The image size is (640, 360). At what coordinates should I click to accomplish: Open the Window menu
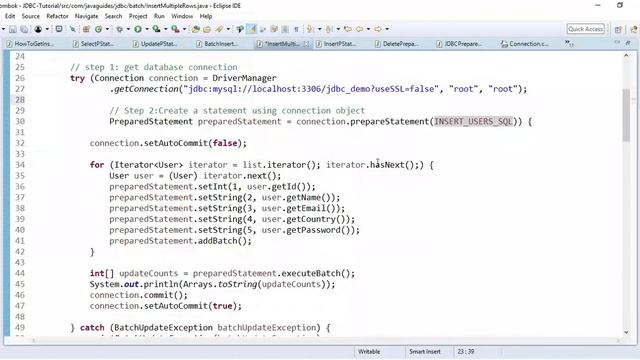click(x=182, y=16)
